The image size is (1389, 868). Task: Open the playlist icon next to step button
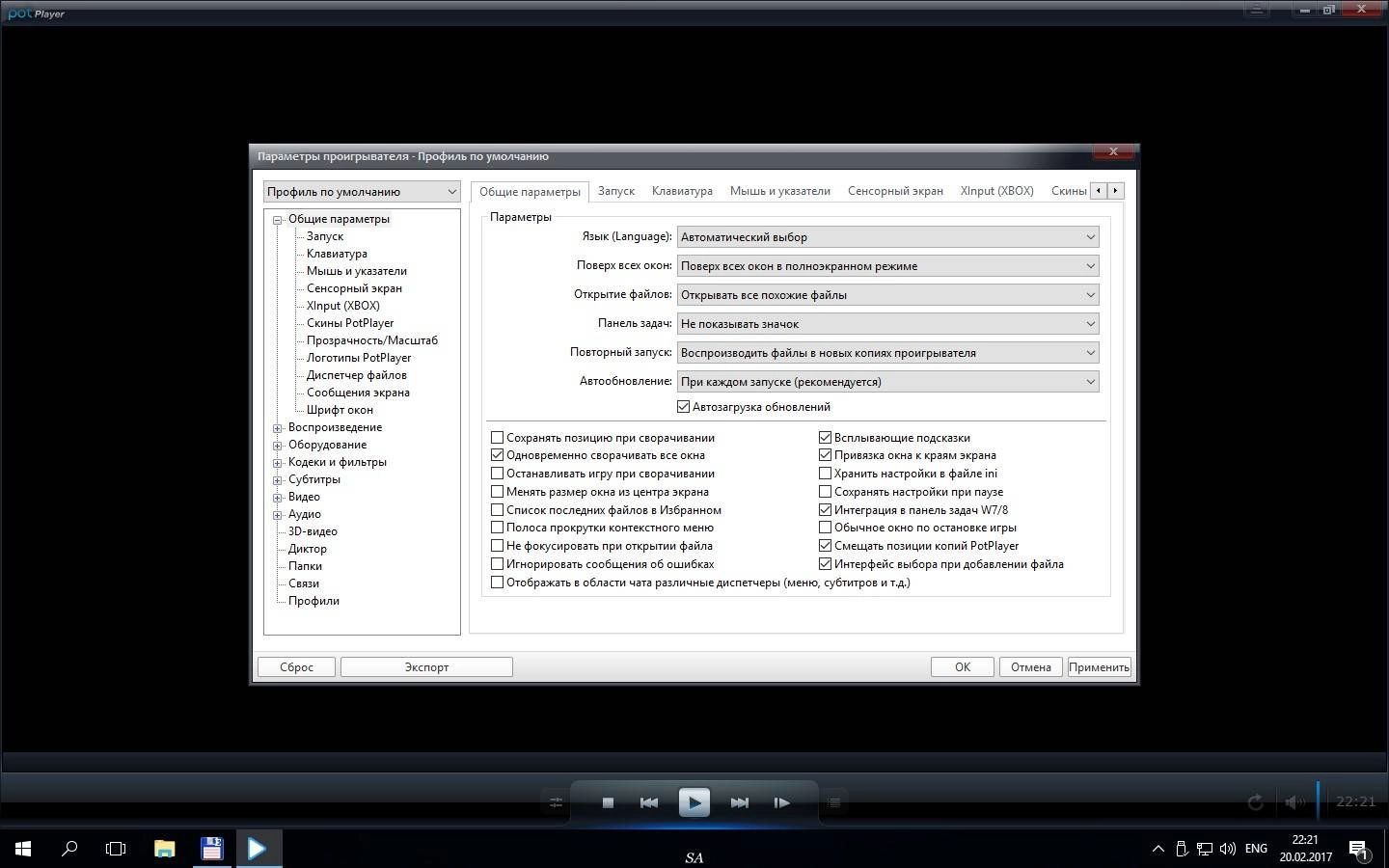point(834,802)
